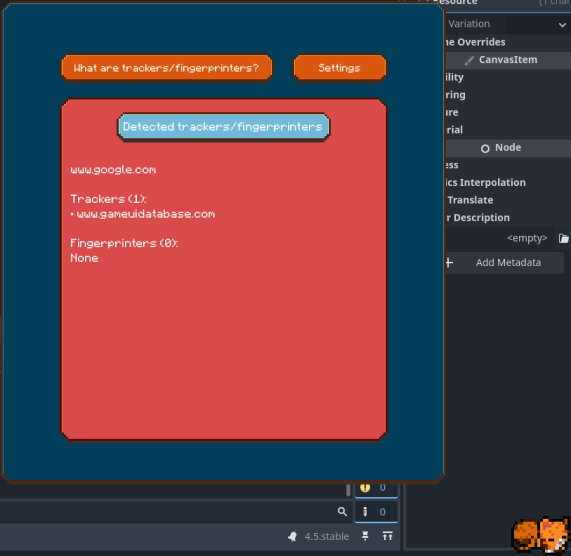The height and width of the screenshot is (556, 571).
Task: Toggle the warnings filter with yellow icon
Action: pyautogui.click(x=376, y=488)
